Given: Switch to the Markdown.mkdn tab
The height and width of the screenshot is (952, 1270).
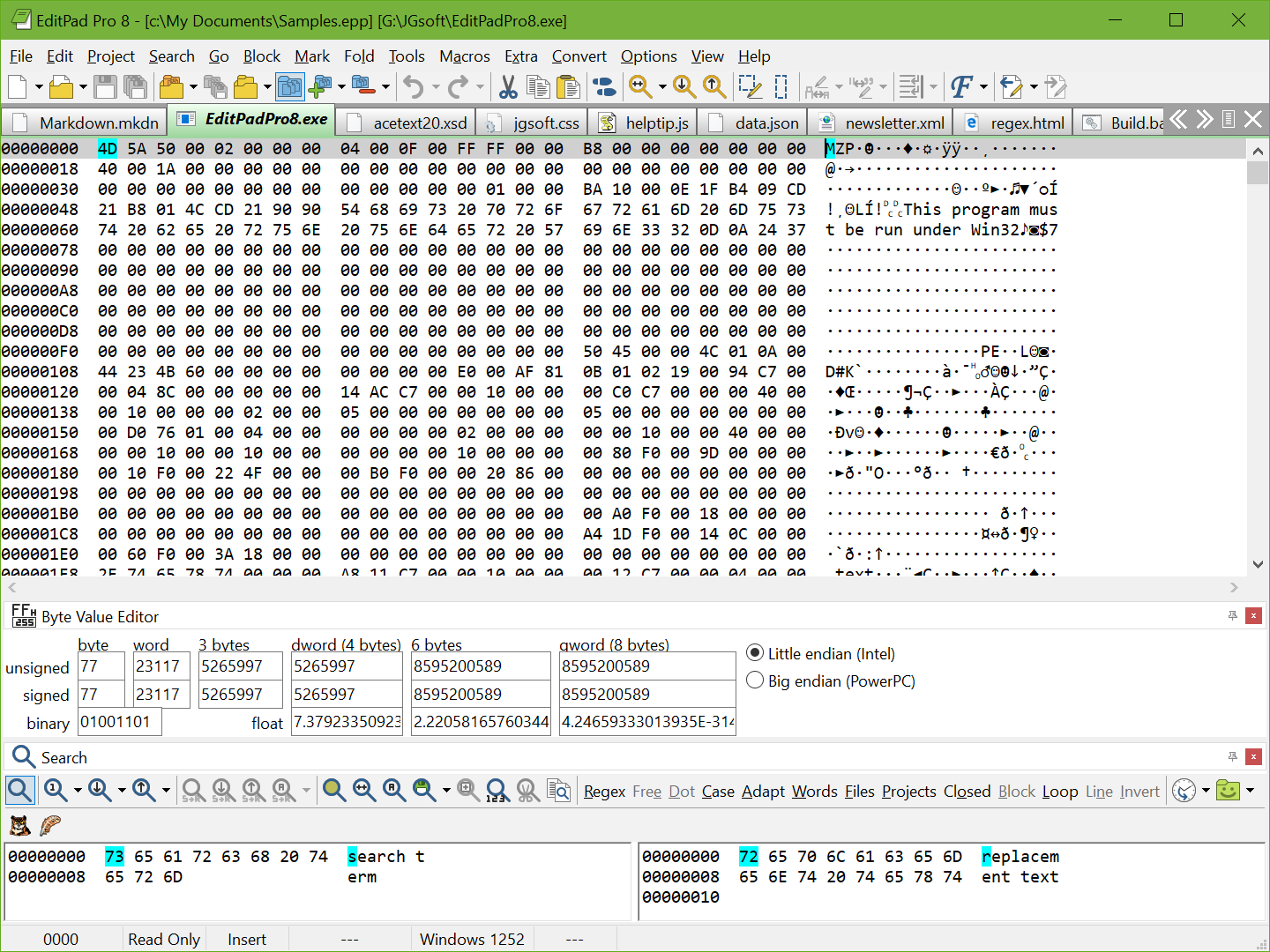Looking at the screenshot, I should pyautogui.click(x=86, y=123).
